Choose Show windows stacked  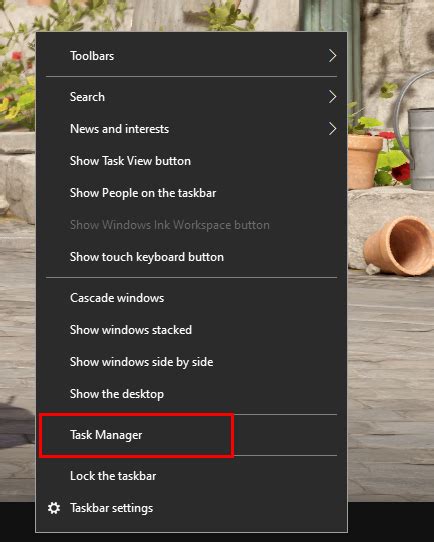[191, 330]
